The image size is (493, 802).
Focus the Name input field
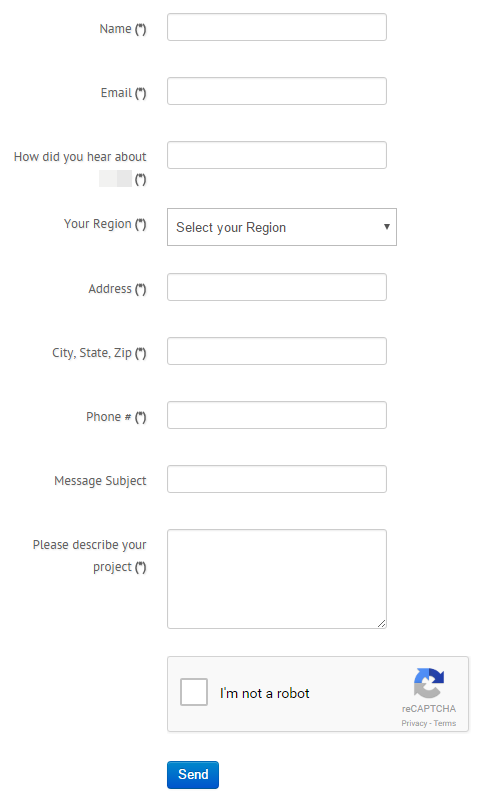point(277,27)
